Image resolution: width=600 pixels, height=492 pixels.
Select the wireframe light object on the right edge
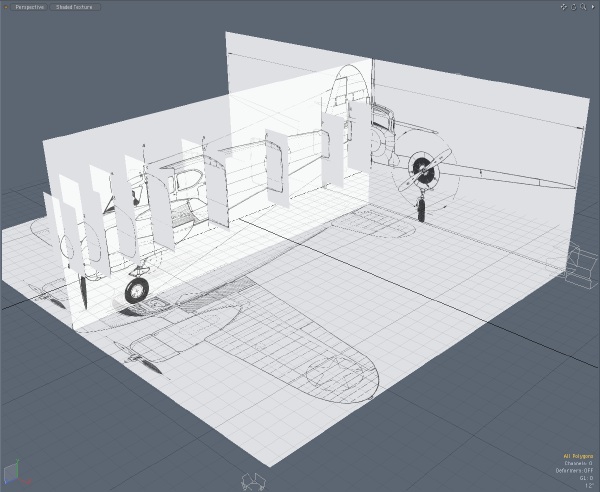pos(581,264)
